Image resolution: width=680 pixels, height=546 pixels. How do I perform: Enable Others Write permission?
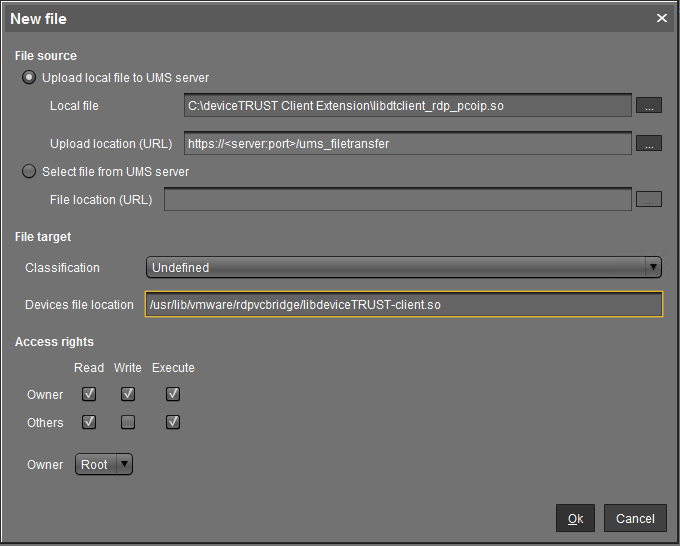(128, 422)
